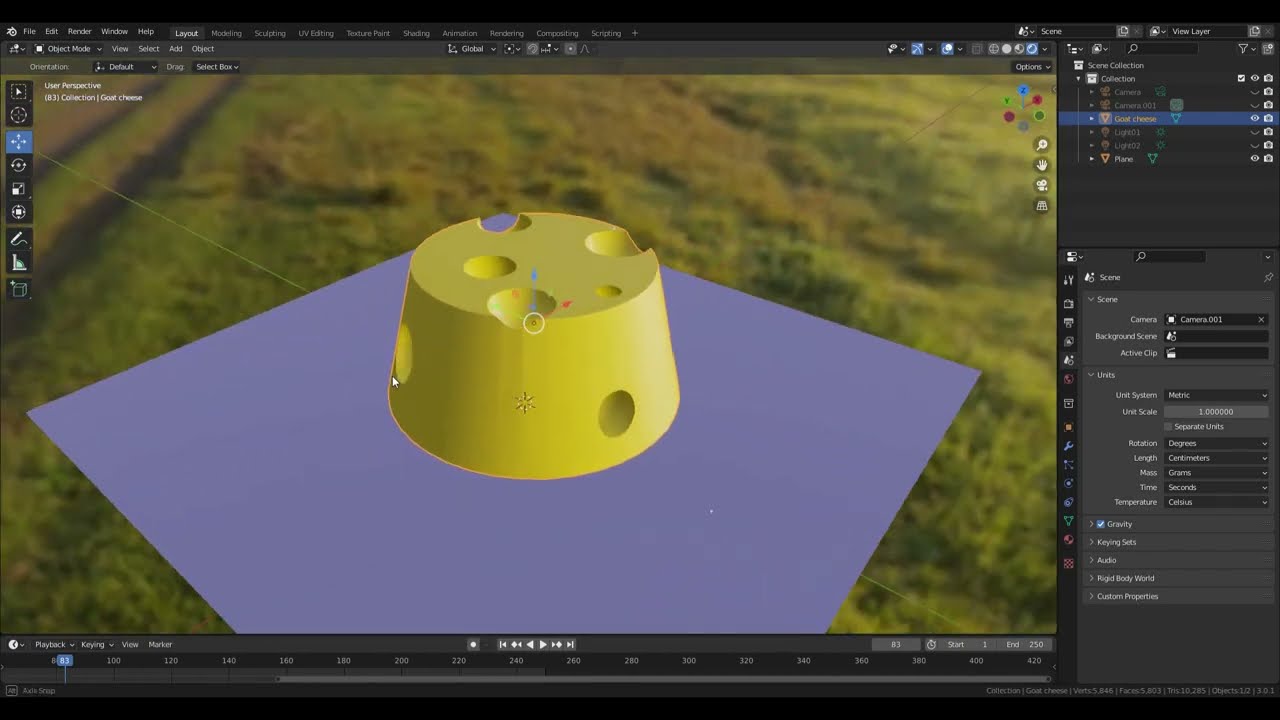The width and height of the screenshot is (1280, 720).
Task: Open the Physics properties tab
Action: 1069,484
